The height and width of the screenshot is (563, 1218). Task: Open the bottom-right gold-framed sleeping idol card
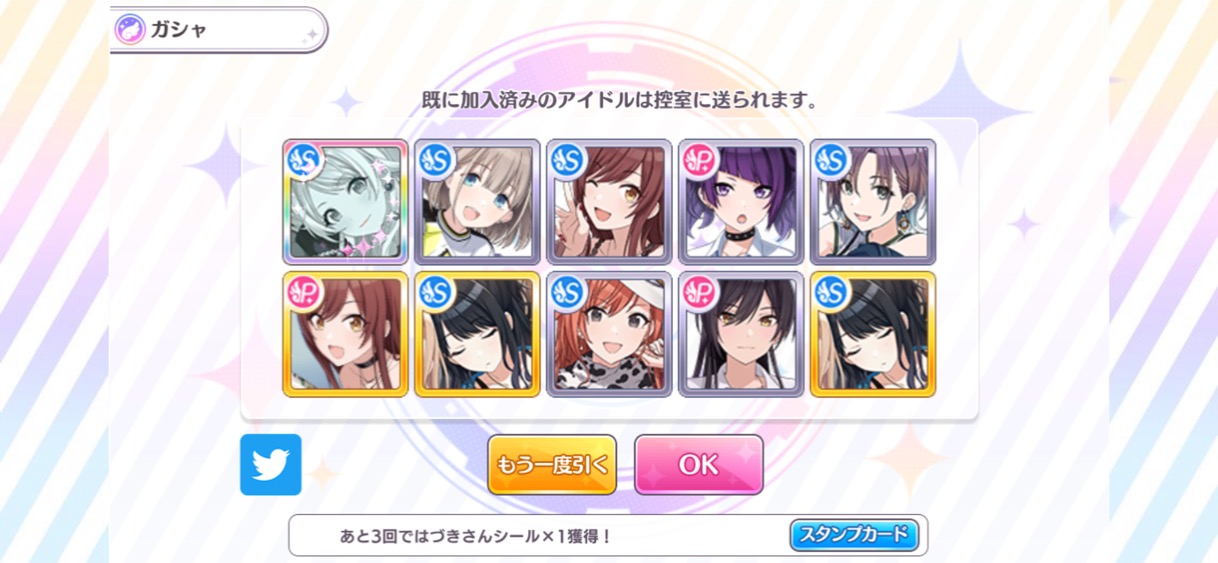click(x=873, y=334)
